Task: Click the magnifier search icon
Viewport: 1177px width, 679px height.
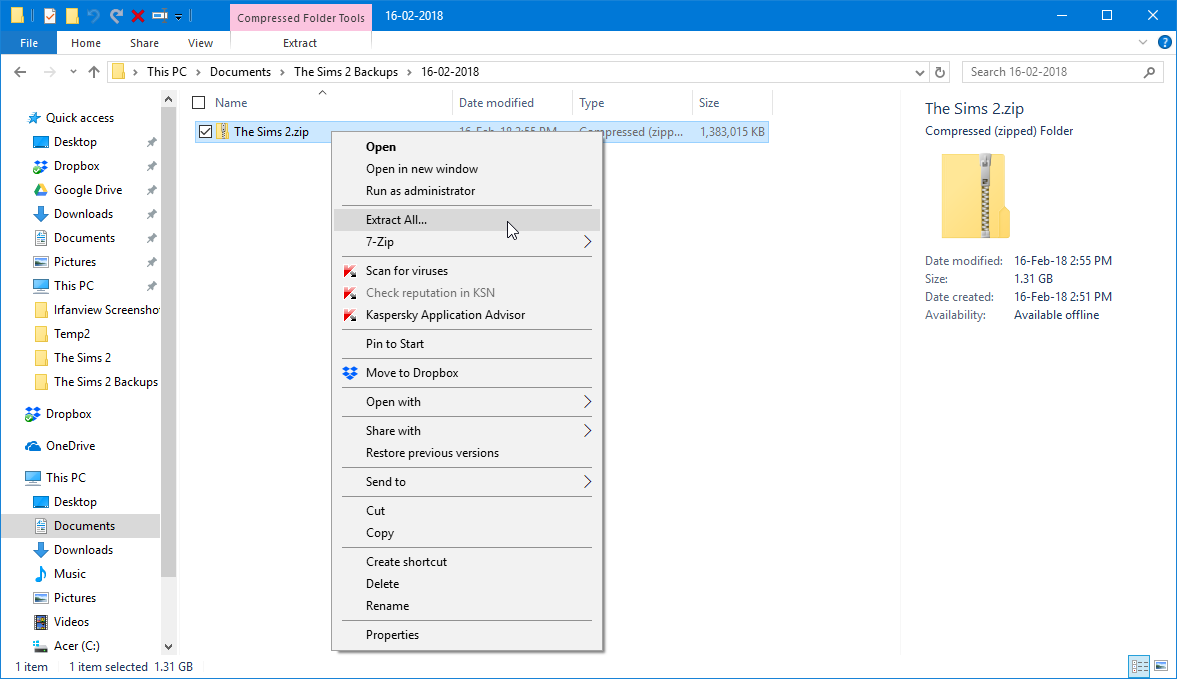Action: tap(1149, 72)
